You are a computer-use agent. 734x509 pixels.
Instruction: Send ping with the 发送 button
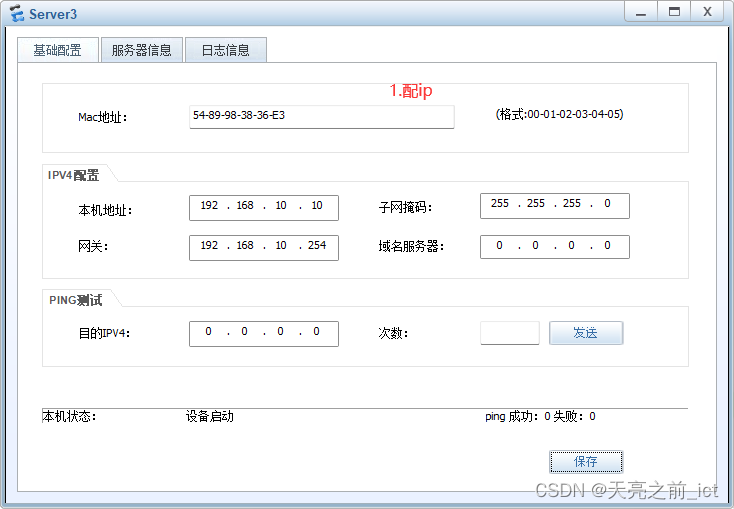pyautogui.click(x=586, y=333)
